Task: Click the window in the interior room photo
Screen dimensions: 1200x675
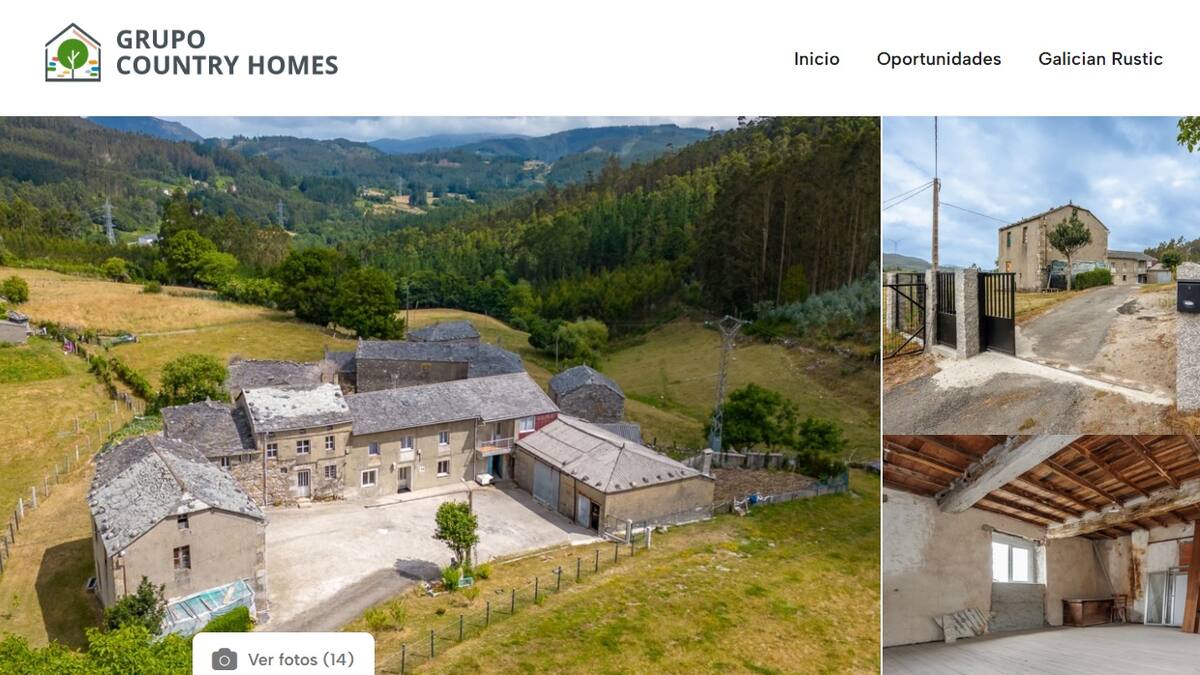Action: [x=1013, y=558]
